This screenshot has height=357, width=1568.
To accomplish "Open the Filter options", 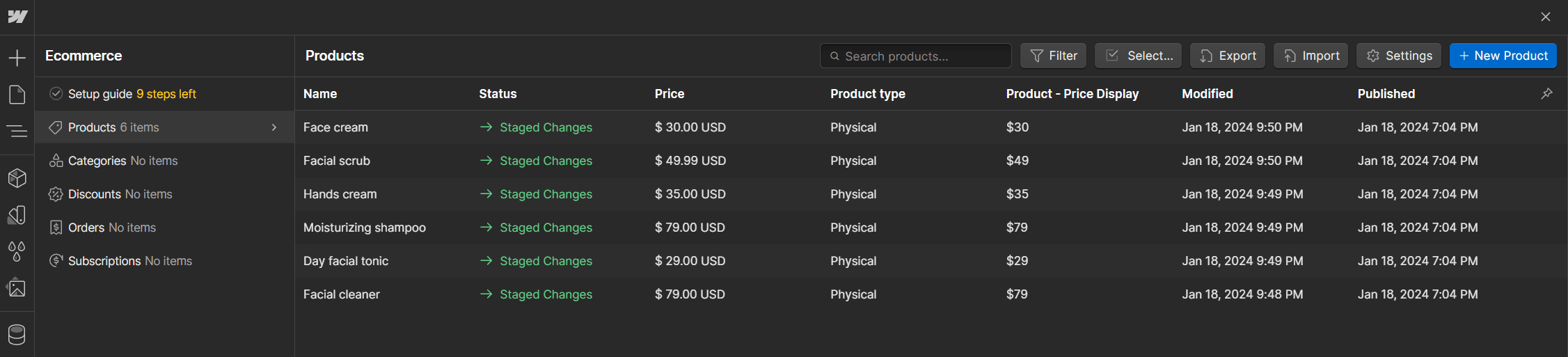I will (1054, 56).
